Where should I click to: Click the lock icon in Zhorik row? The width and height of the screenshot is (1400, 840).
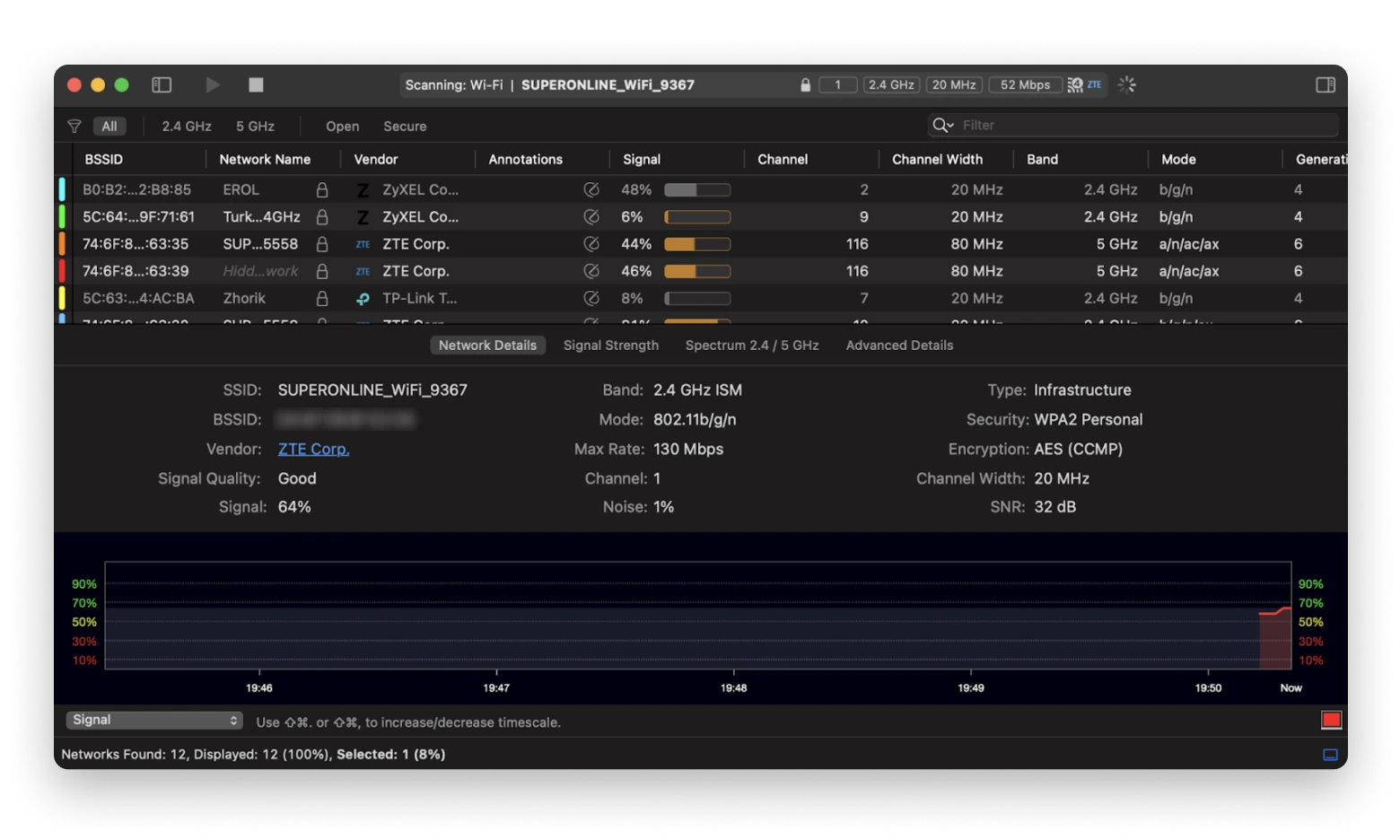tap(322, 298)
